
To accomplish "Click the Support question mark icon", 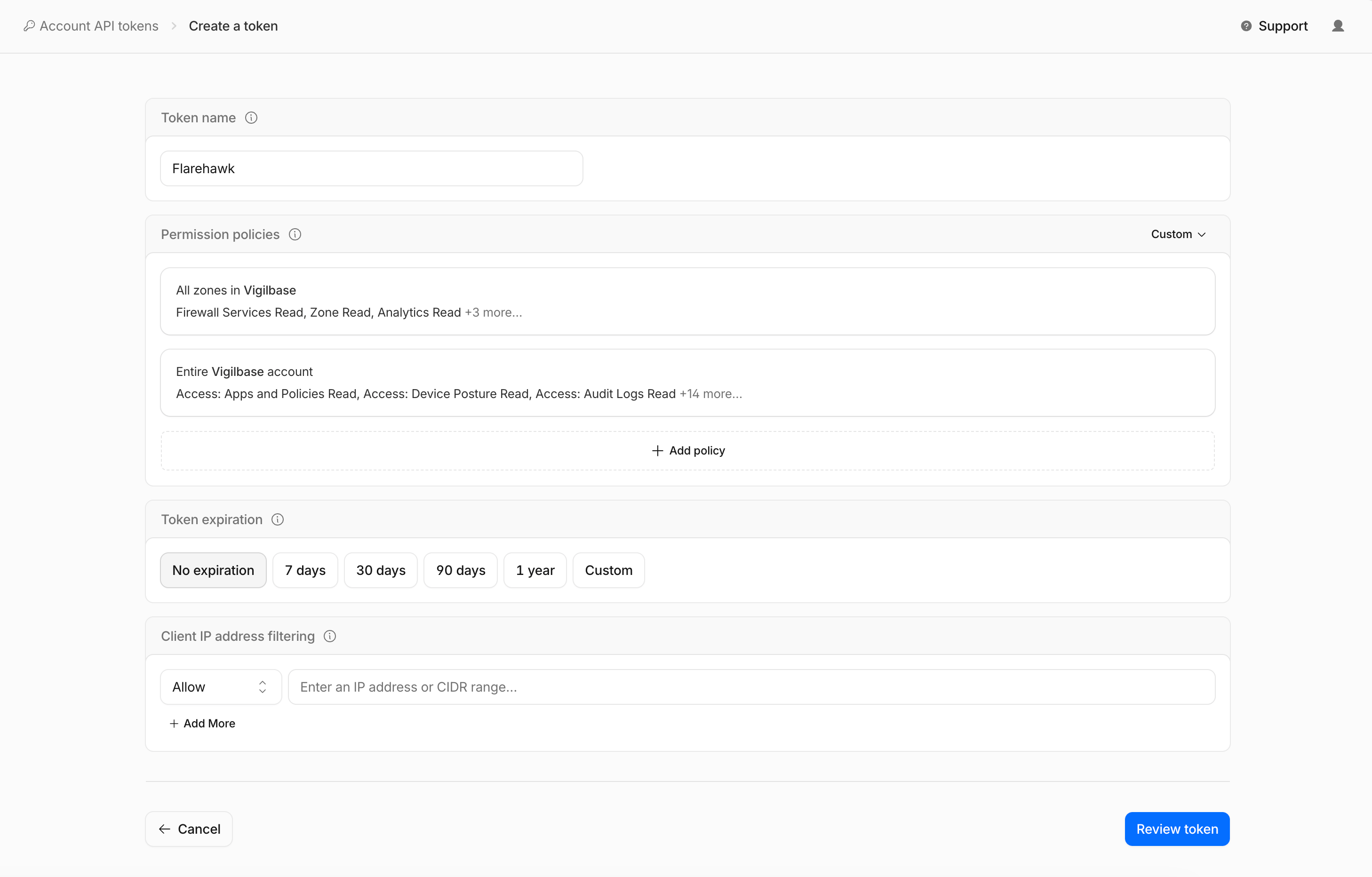I will [x=1246, y=26].
